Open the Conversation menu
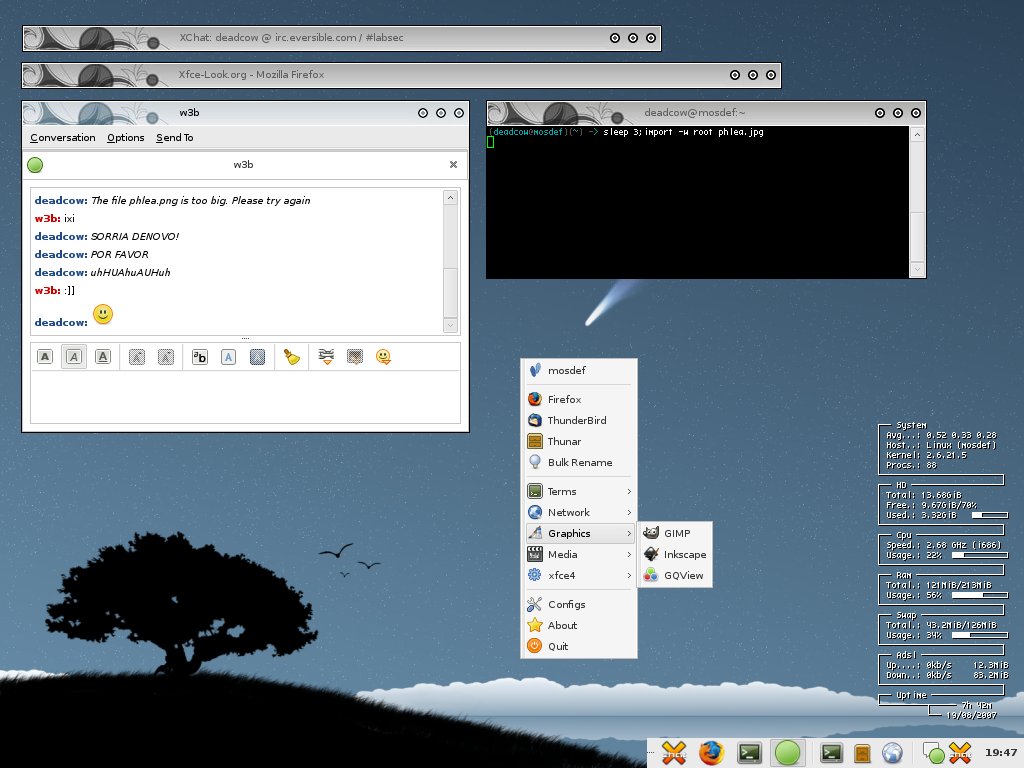 click(x=63, y=137)
